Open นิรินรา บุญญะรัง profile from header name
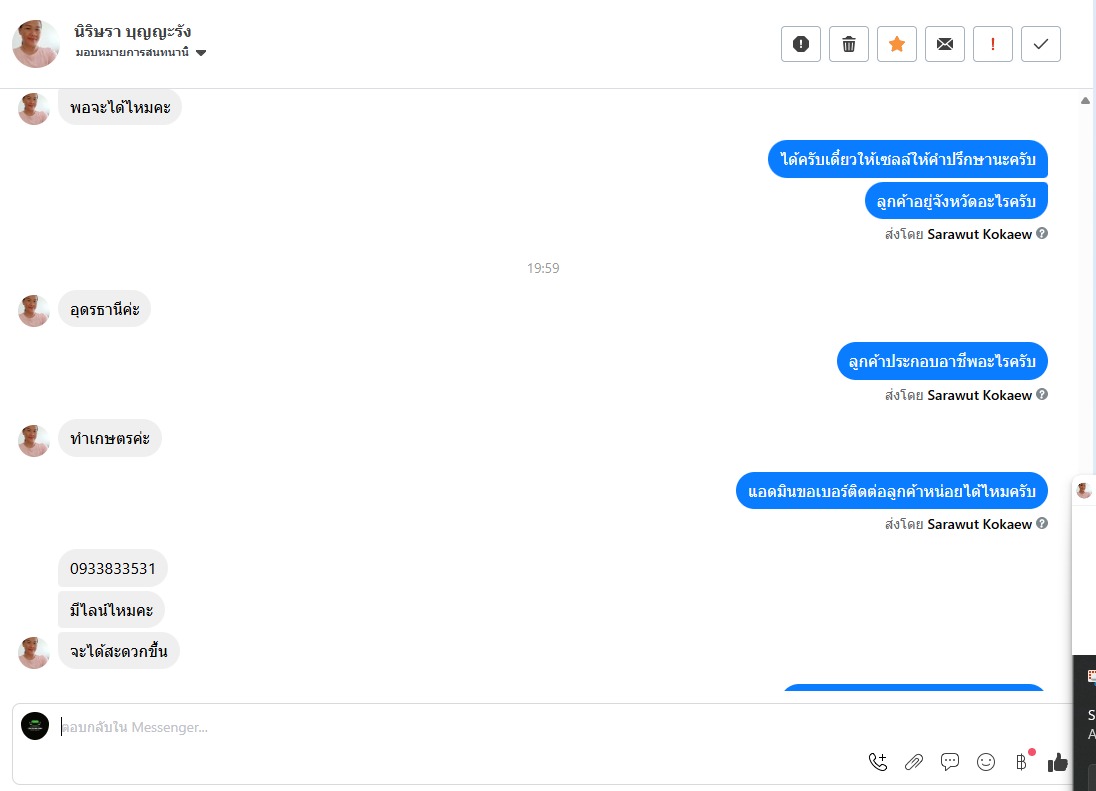 coord(132,31)
